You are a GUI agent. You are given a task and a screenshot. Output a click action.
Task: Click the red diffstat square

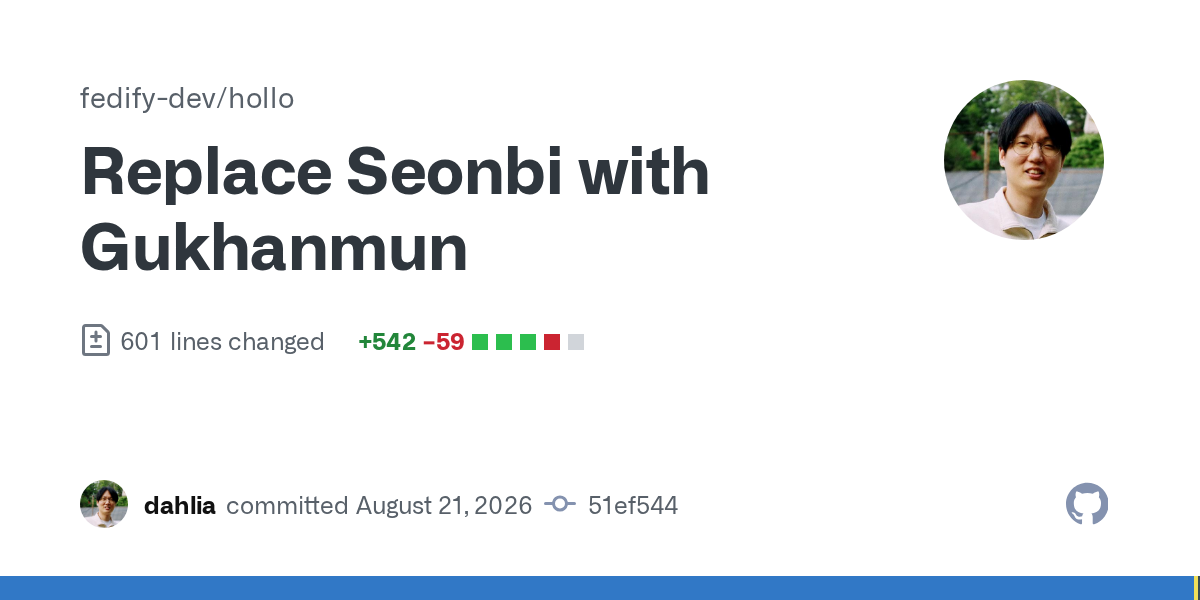552,342
